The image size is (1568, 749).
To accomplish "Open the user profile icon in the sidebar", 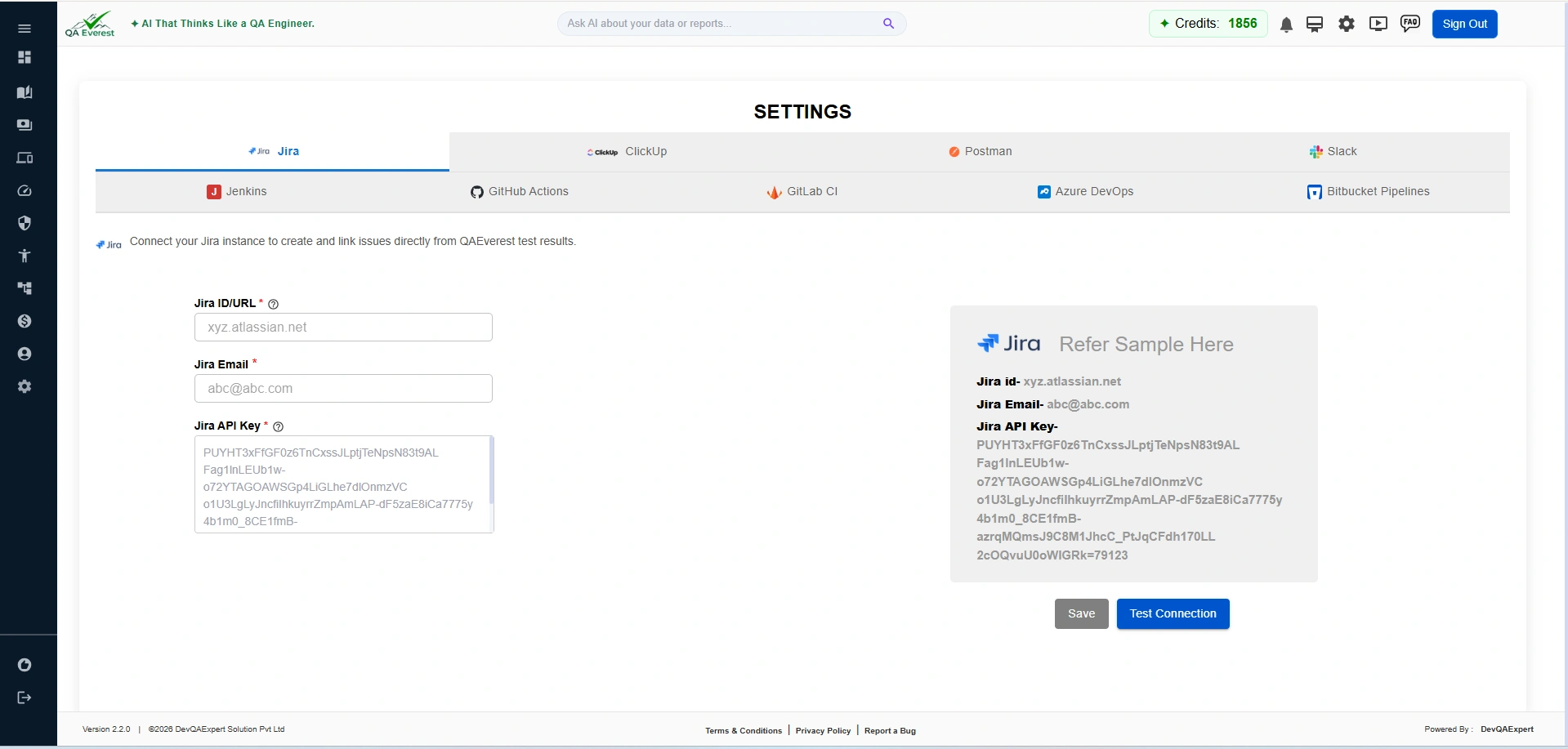I will coord(25,354).
